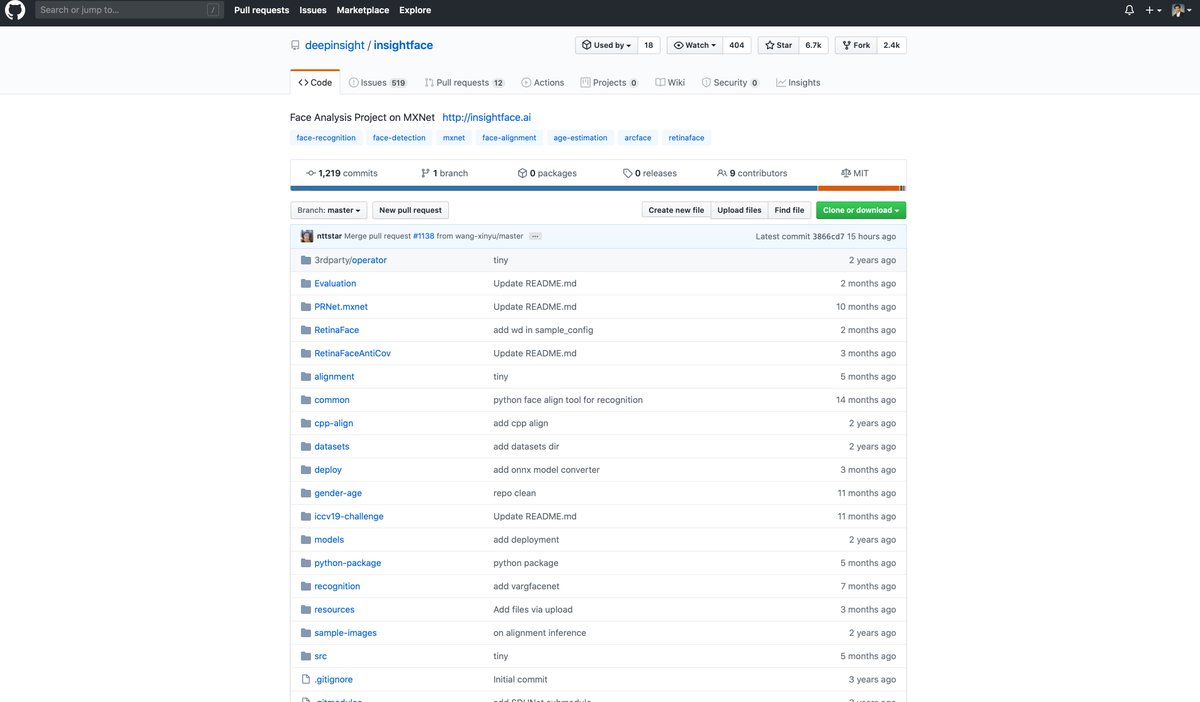Switch to the Projects tab
This screenshot has height=702, width=1200.
pos(609,83)
